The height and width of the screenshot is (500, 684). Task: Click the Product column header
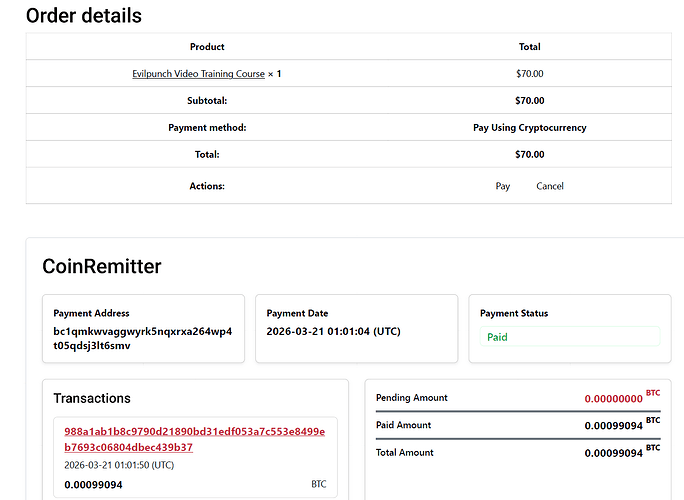click(207, 47)
